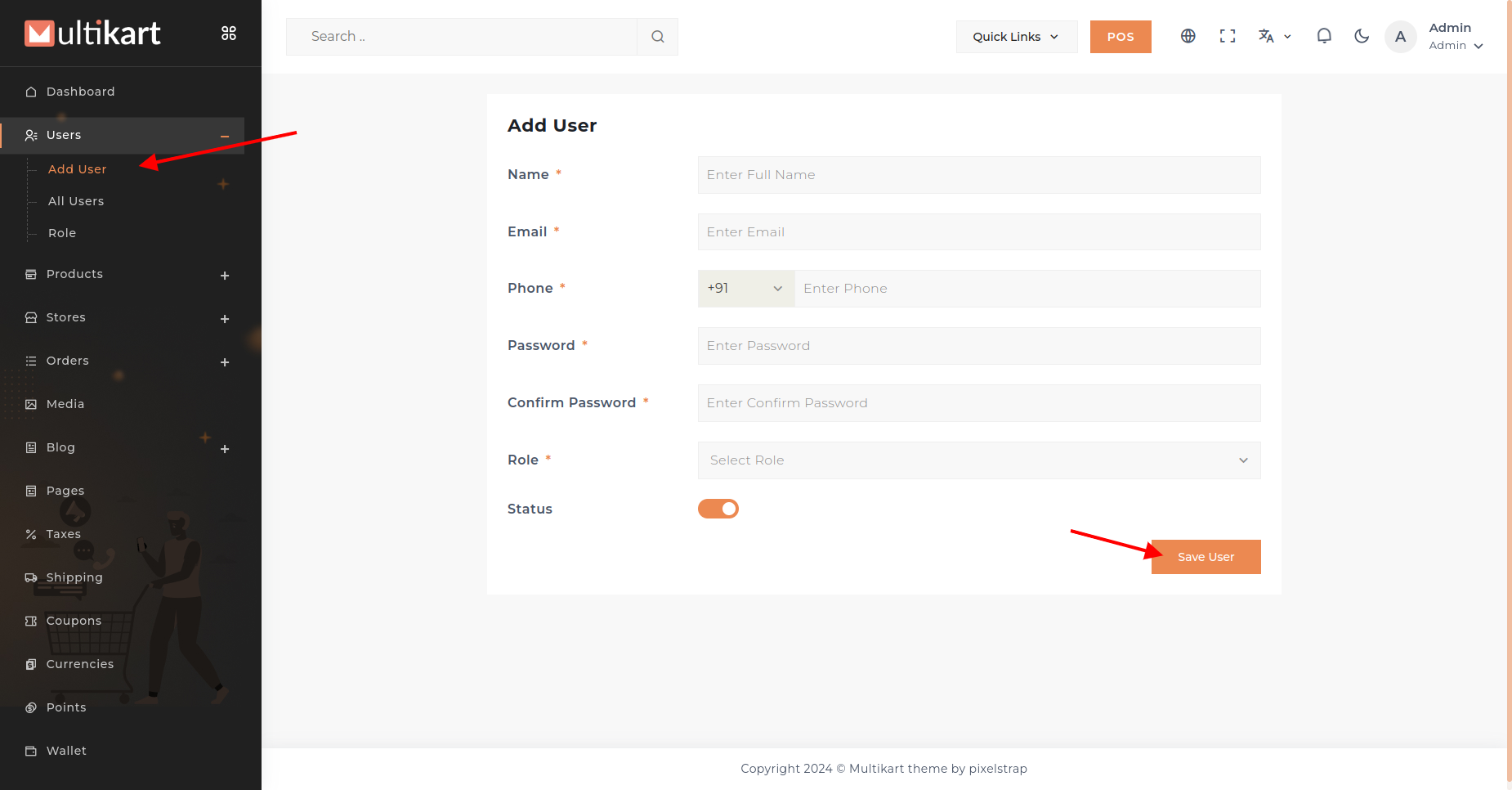Toggle the Status switch off
This screenshot has width=1512, height=790.
pos(718,509)
